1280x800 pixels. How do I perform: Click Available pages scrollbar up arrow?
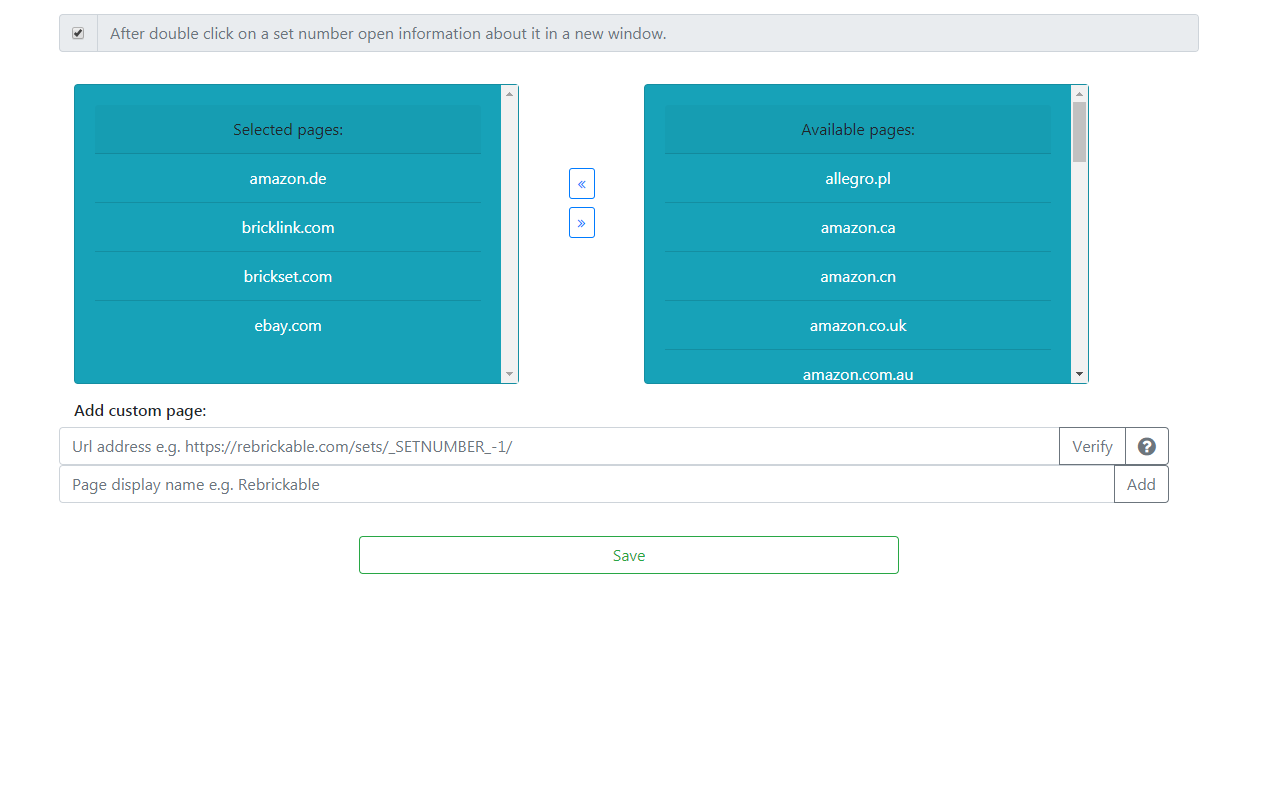(x=1079, y=93)
